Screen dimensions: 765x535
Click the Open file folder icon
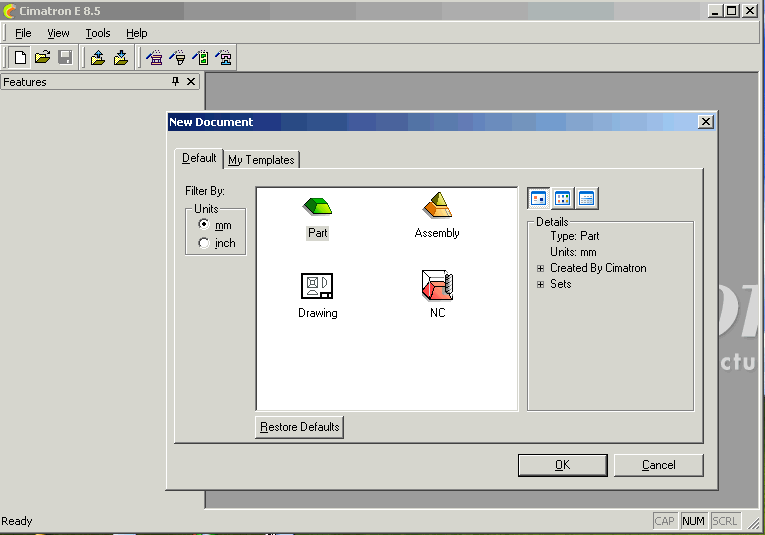[42, 58]
